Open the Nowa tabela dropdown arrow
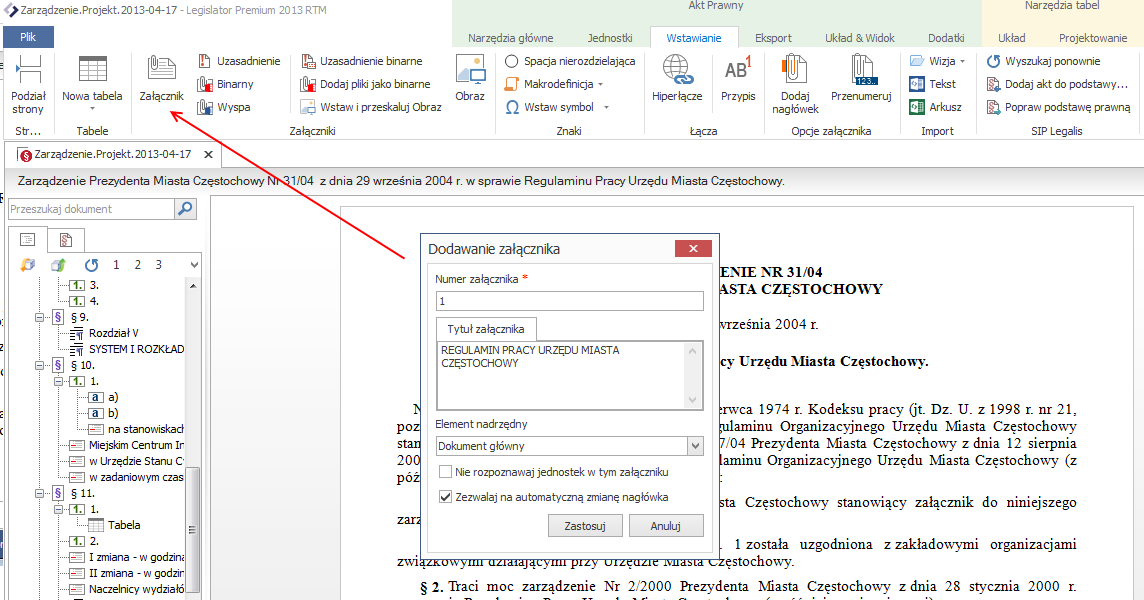The height and width of the screenshot is (600, 1144). point(92,109)
